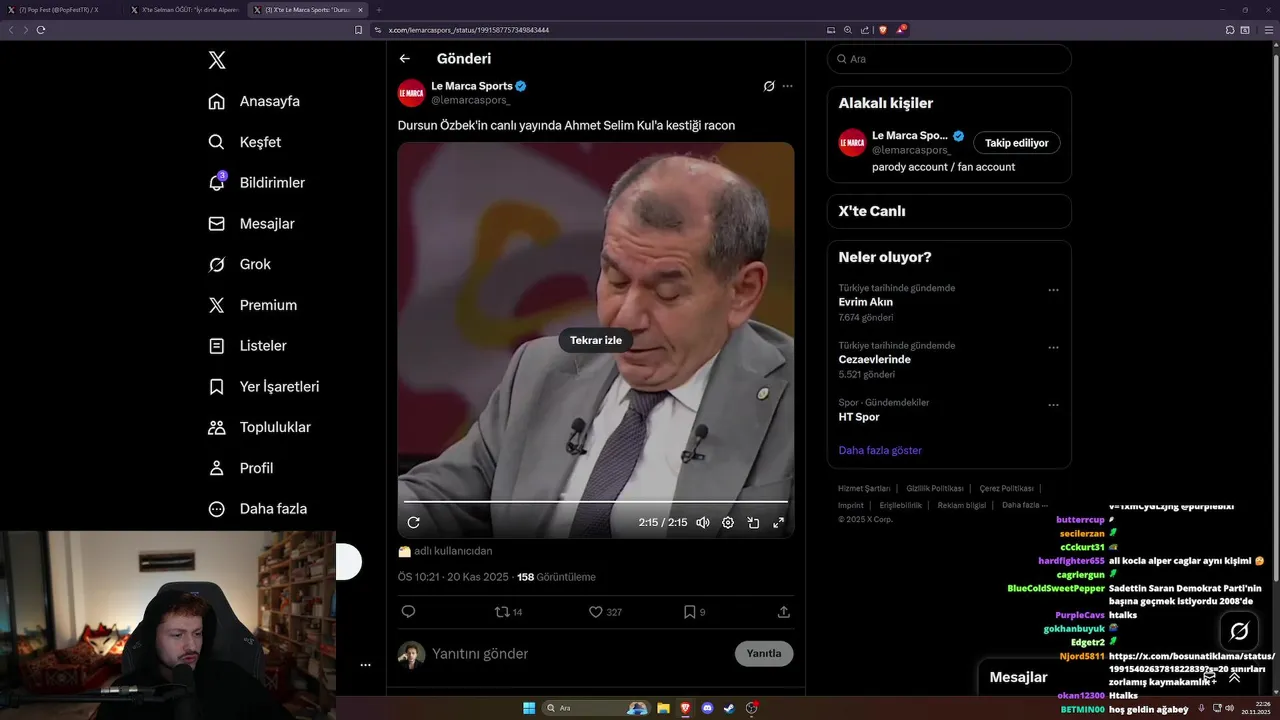The image size is (1280, 720).
Task: Click the Brave Shields lion icon
Action: tap(883, 30)
